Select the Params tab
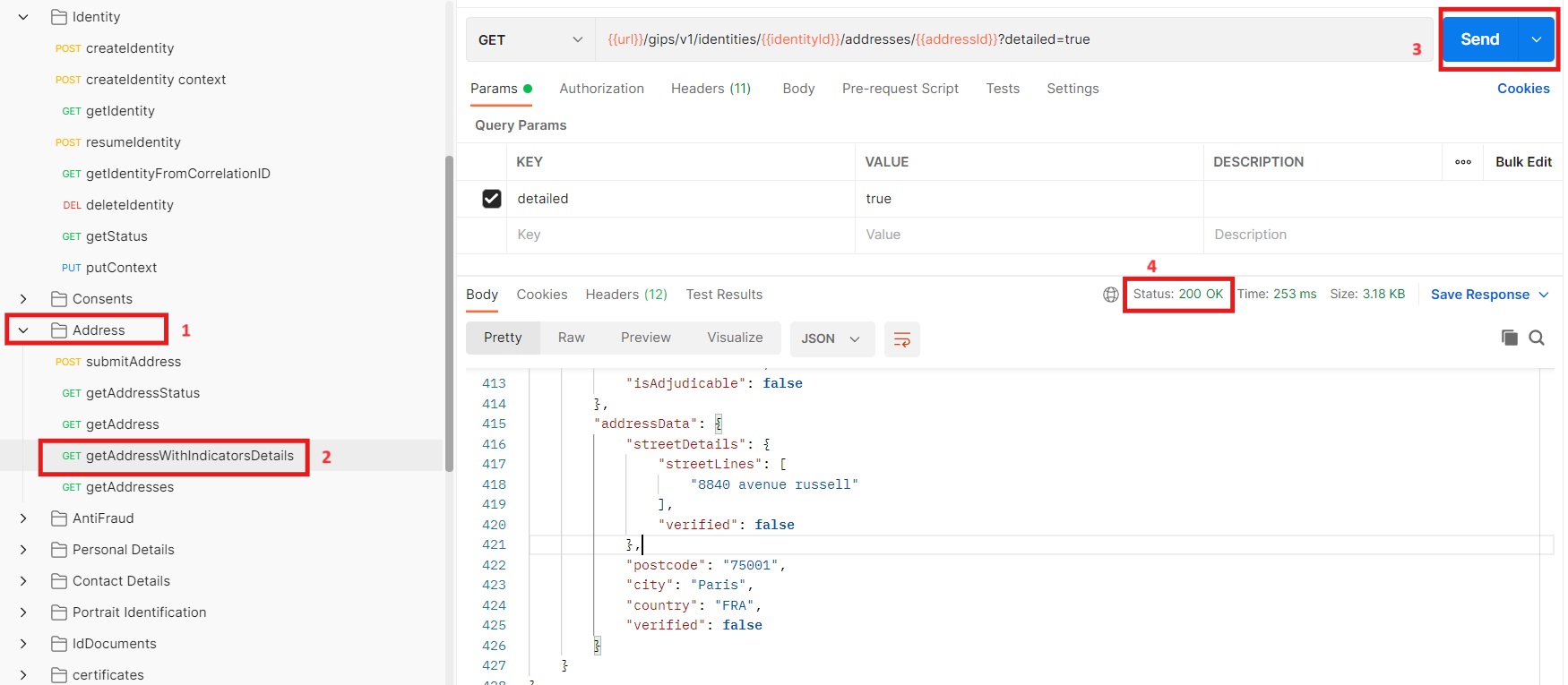 (x=501, y=89)
